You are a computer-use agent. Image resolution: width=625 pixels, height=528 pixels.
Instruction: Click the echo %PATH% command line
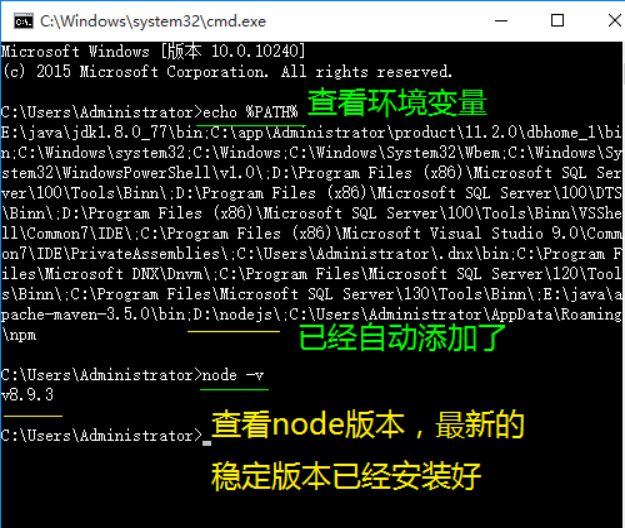click(x=149, y=112)
